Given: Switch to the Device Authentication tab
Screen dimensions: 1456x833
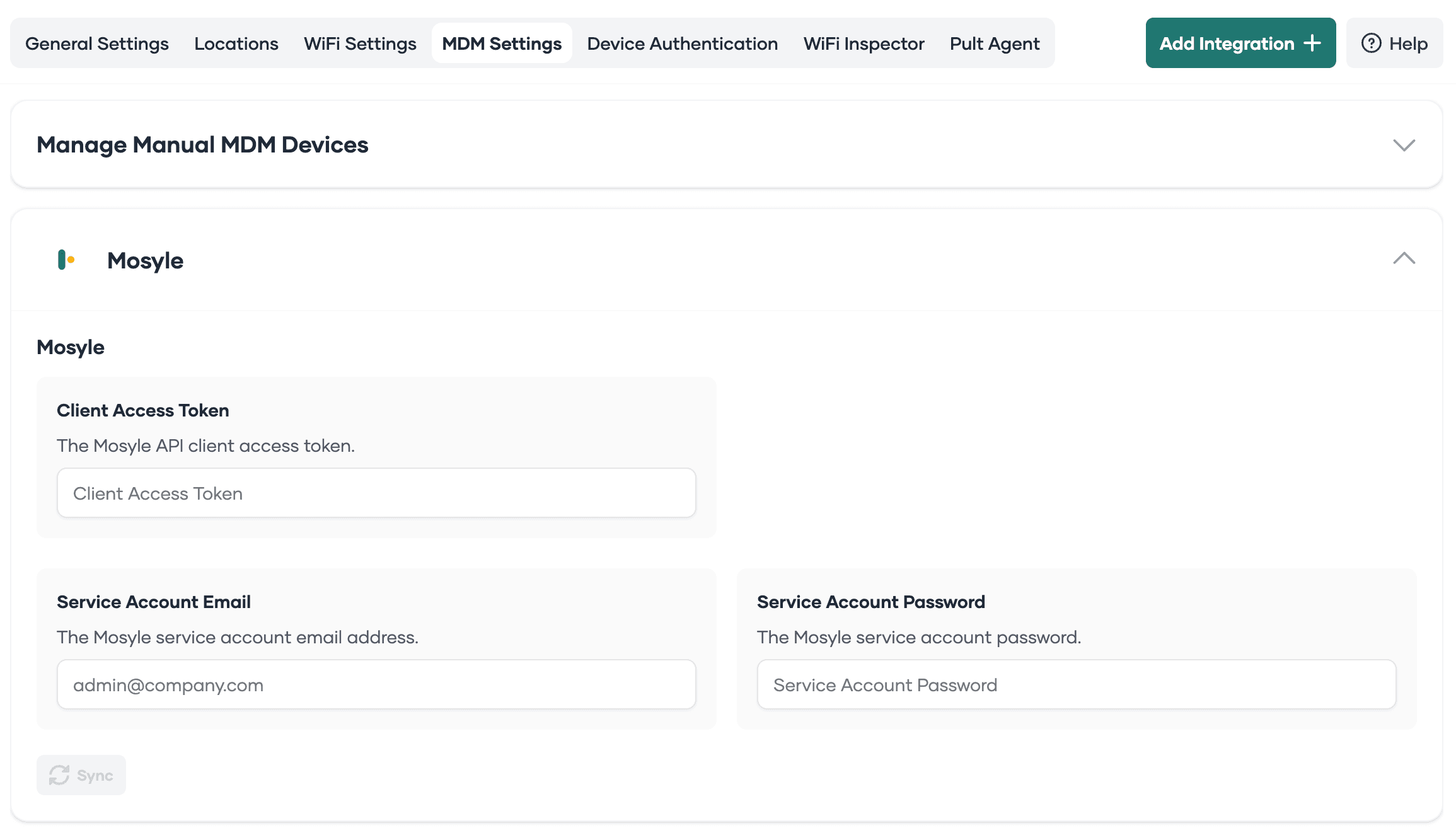Looking at the screenshot, I should coord(682,43).
